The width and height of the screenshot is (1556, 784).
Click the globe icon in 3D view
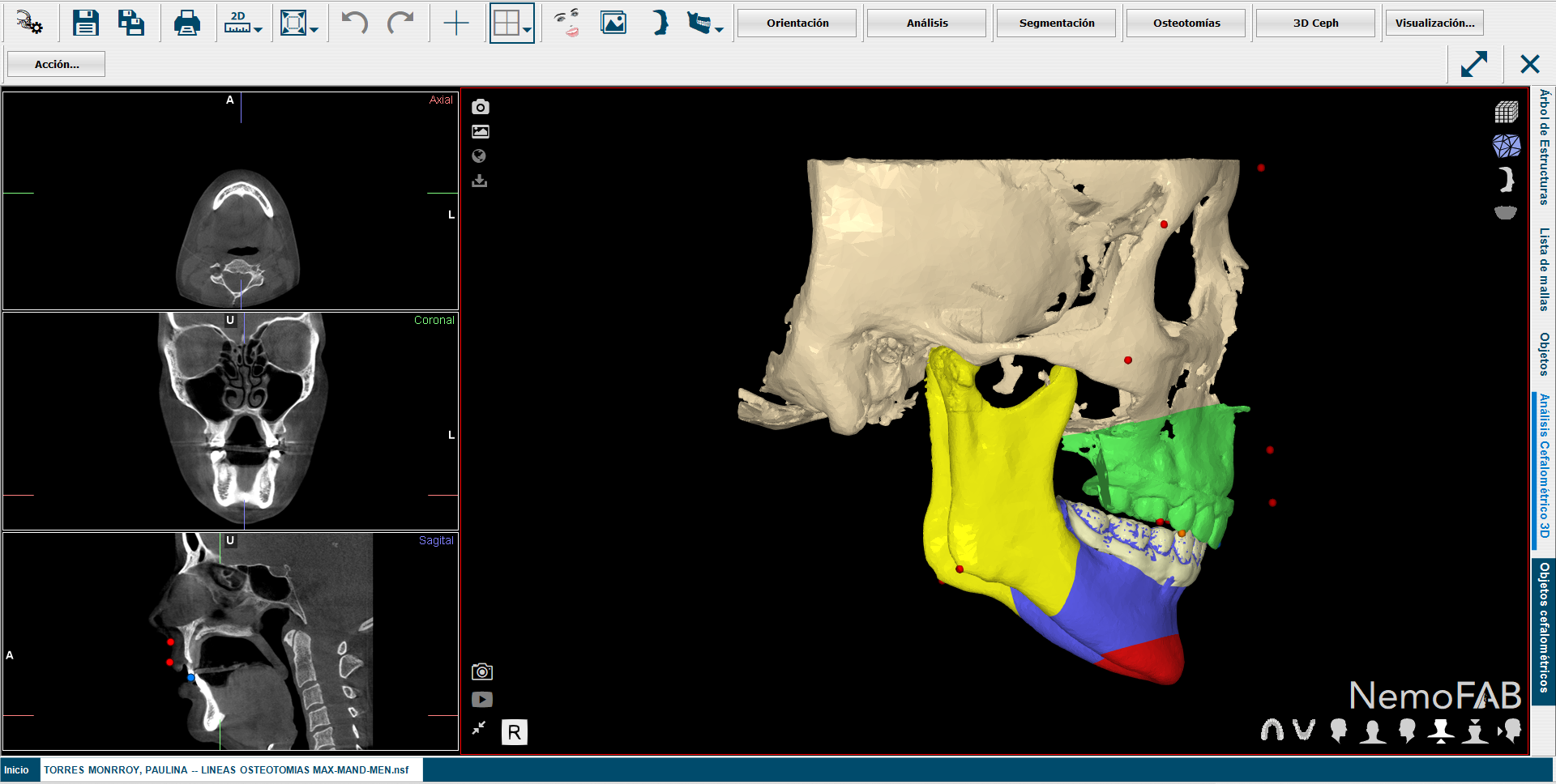[x=479, y=156]
